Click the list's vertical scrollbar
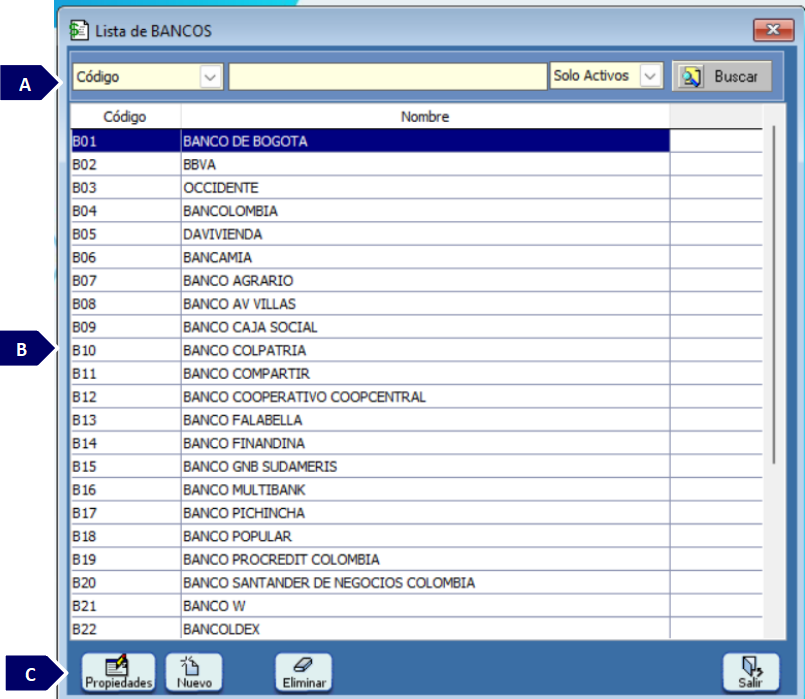This screenshot has height=699, width=805. [774, 295]
